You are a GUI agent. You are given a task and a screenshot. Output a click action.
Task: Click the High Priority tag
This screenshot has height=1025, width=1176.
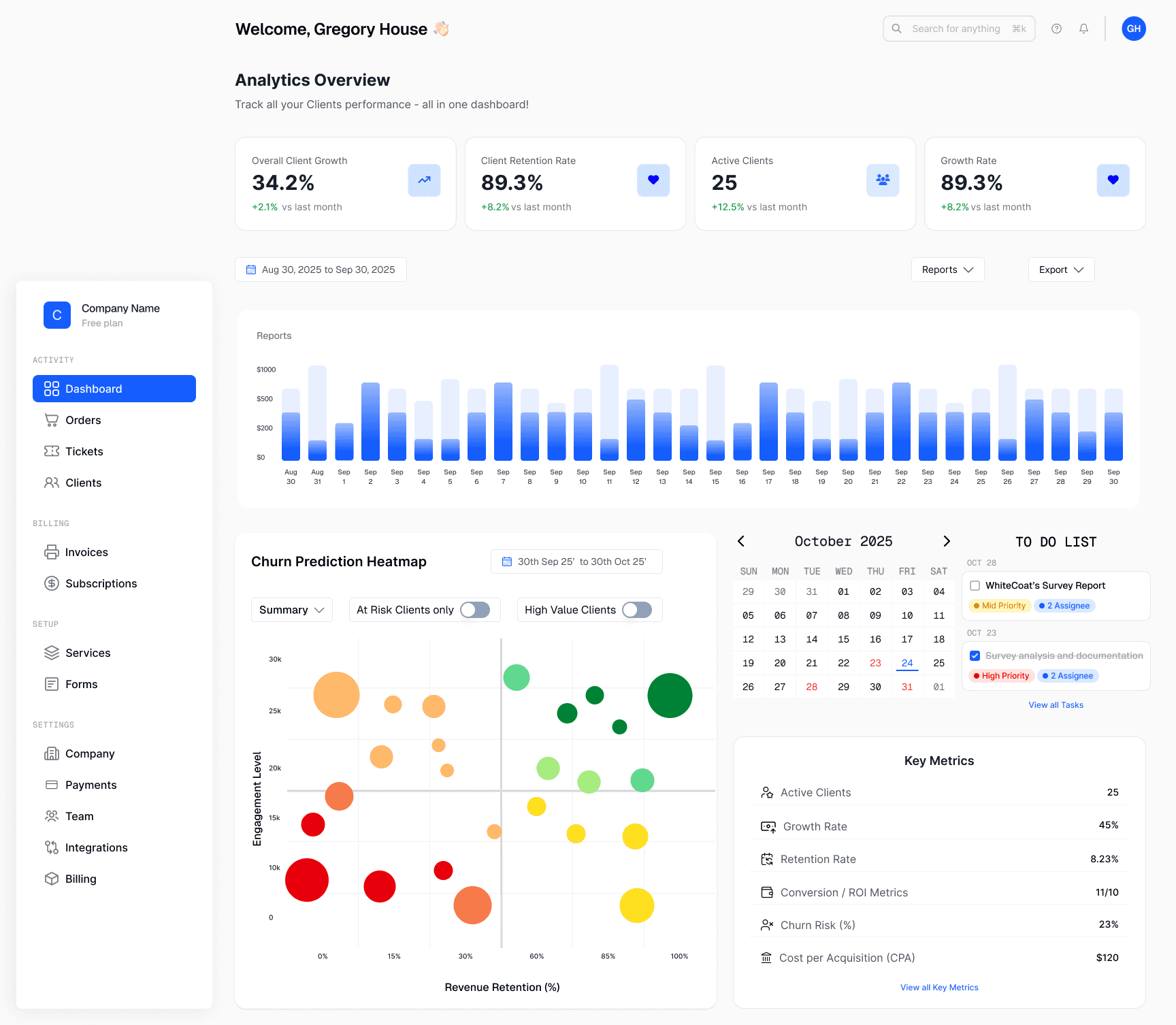click(1001, 676)
